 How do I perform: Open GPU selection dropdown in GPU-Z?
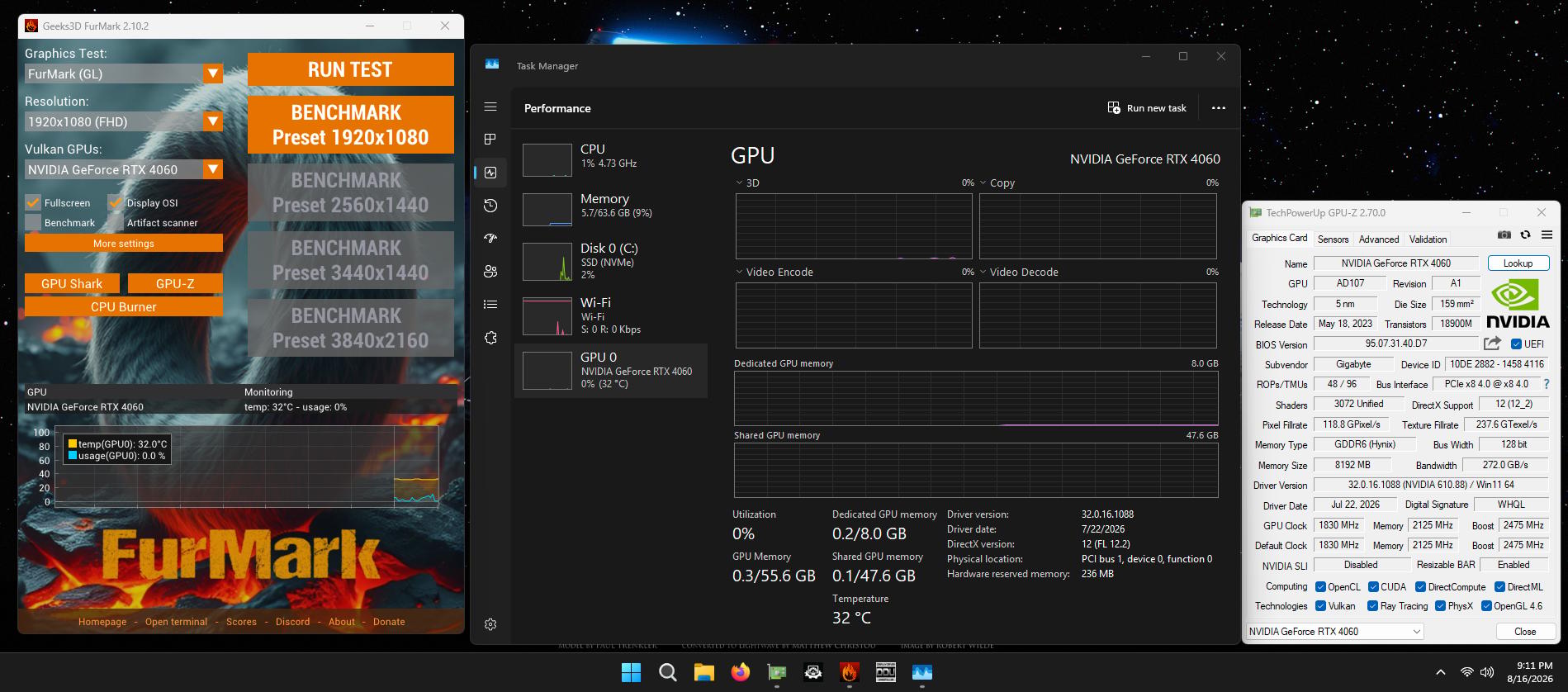(1334, 632)
